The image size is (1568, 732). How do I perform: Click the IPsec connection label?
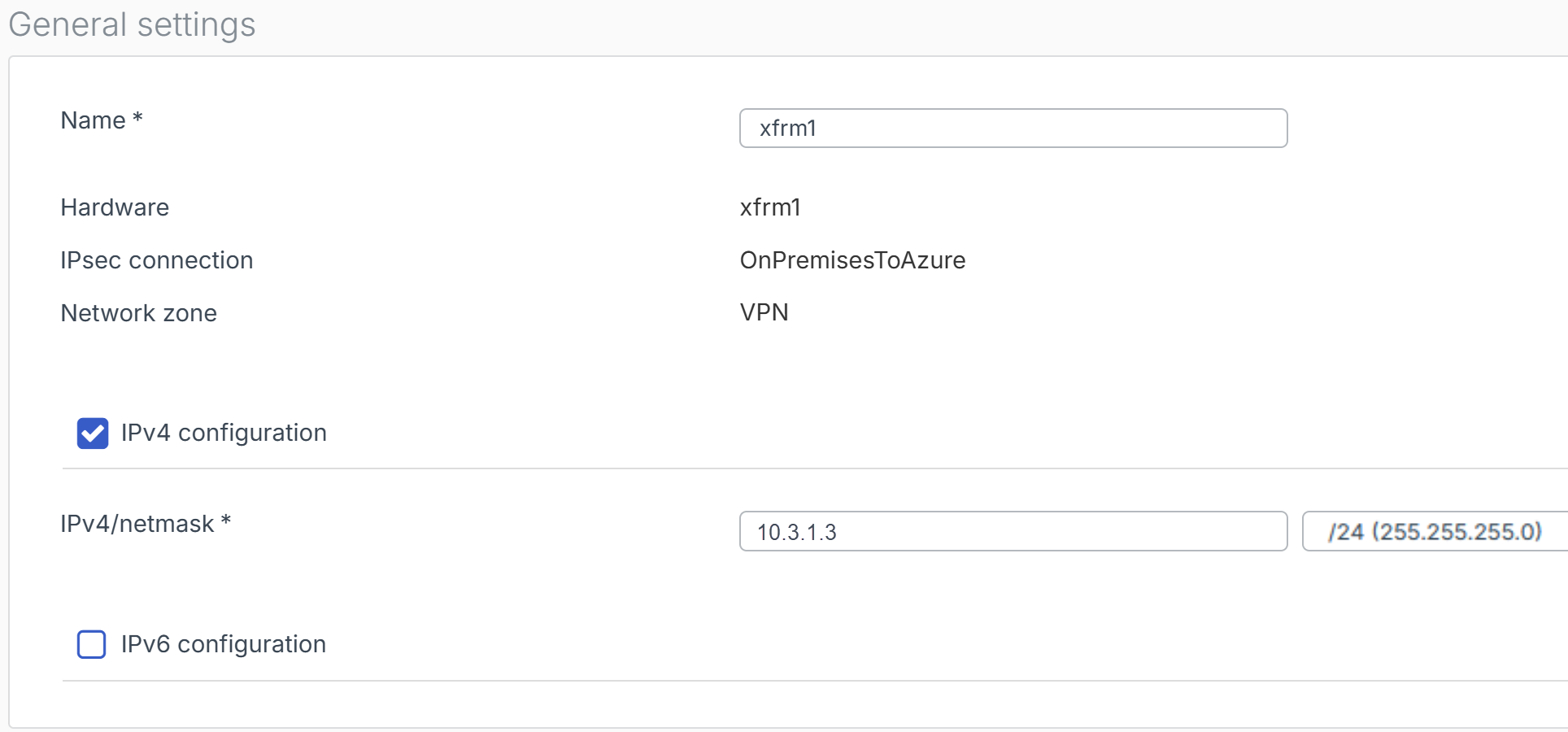pos(157,260)
